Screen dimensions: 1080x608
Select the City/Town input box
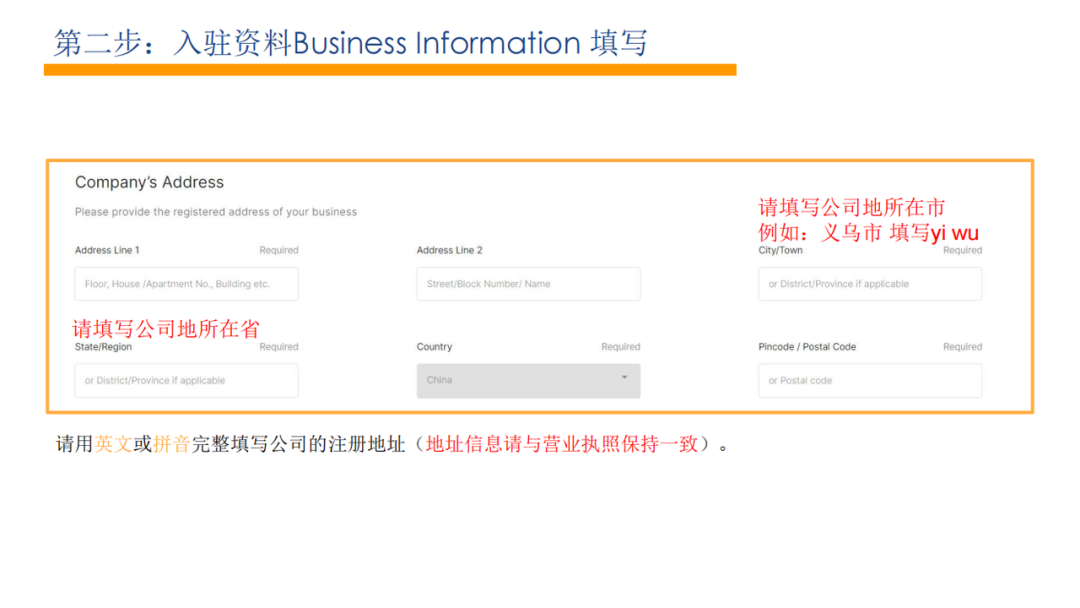[x=869, y=284]
